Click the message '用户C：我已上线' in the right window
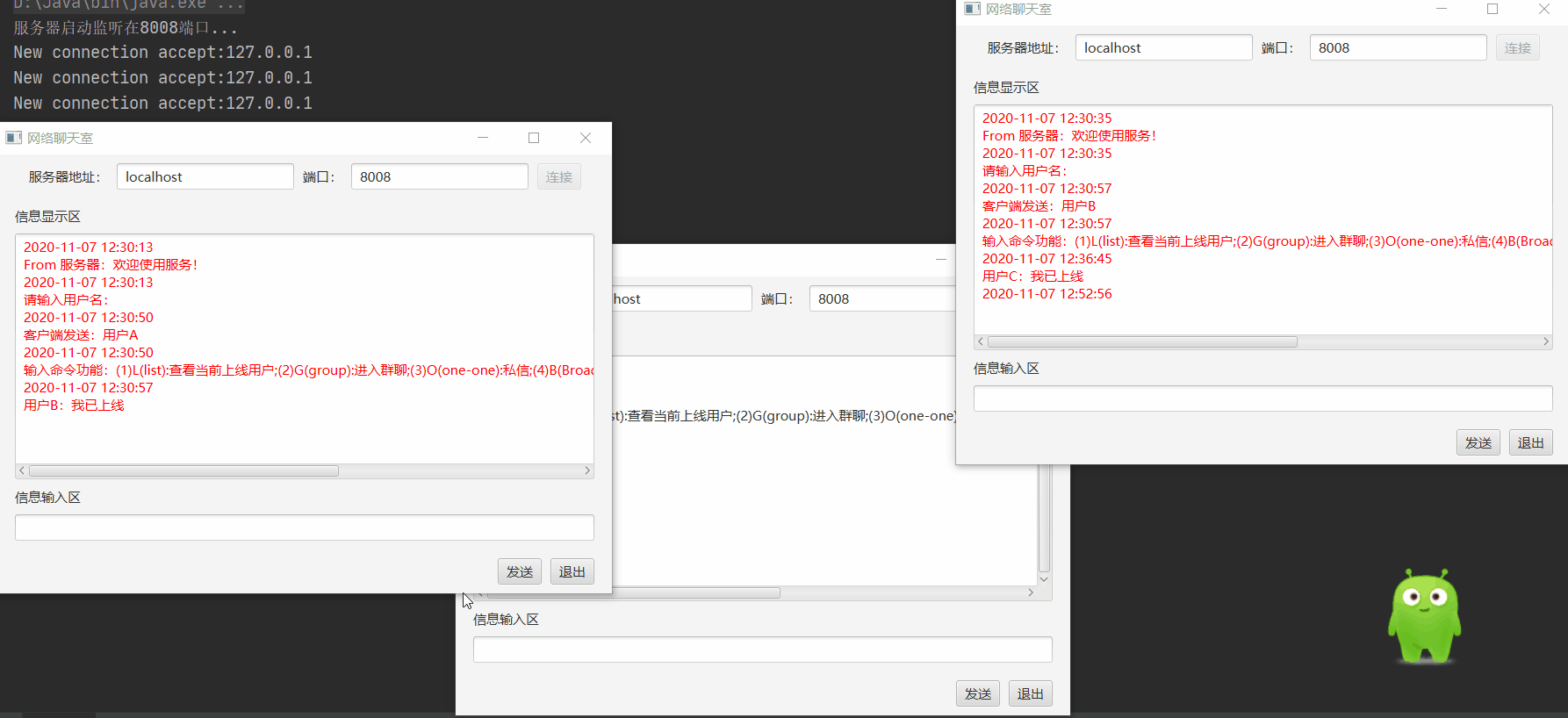This screenshot has width=1568, height=718. click(1032, 276)
